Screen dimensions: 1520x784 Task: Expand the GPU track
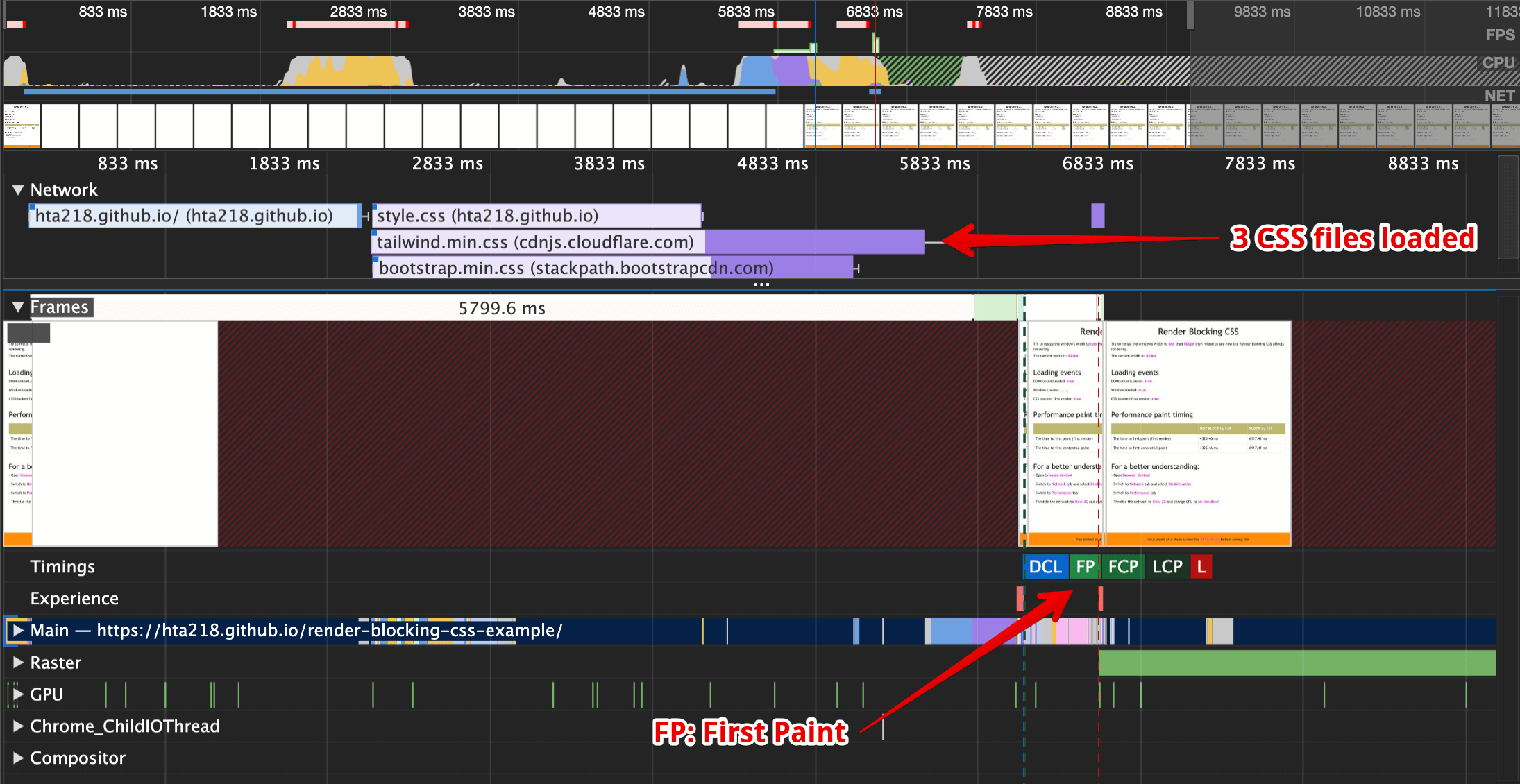(x=18, y=694)
